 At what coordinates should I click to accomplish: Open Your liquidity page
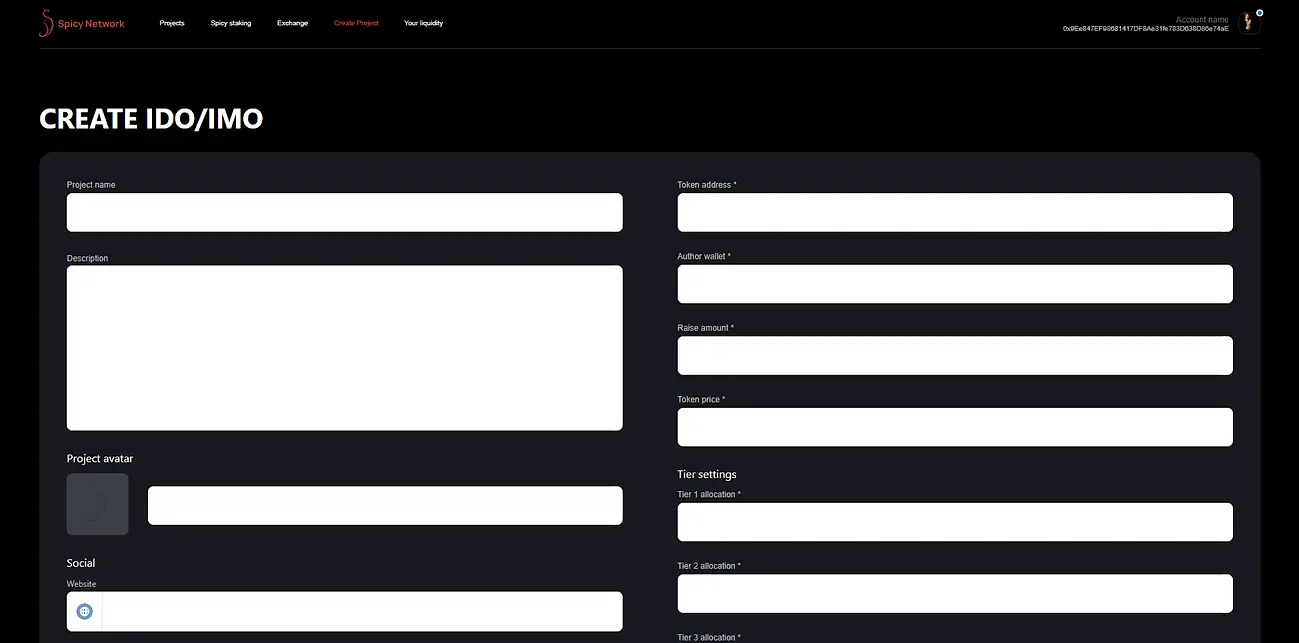click(423, 23)
